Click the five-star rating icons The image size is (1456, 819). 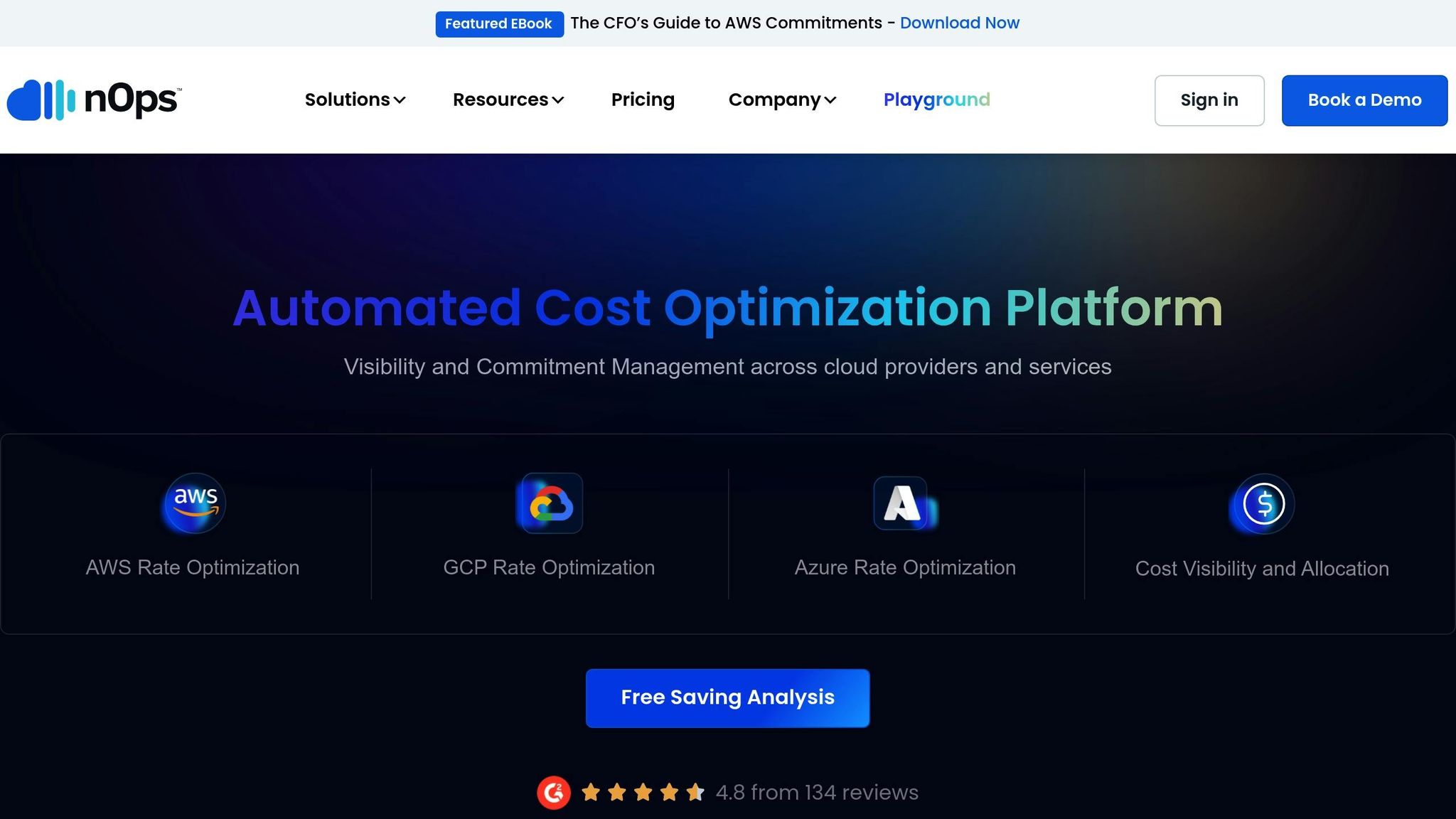tap(642, 792)
